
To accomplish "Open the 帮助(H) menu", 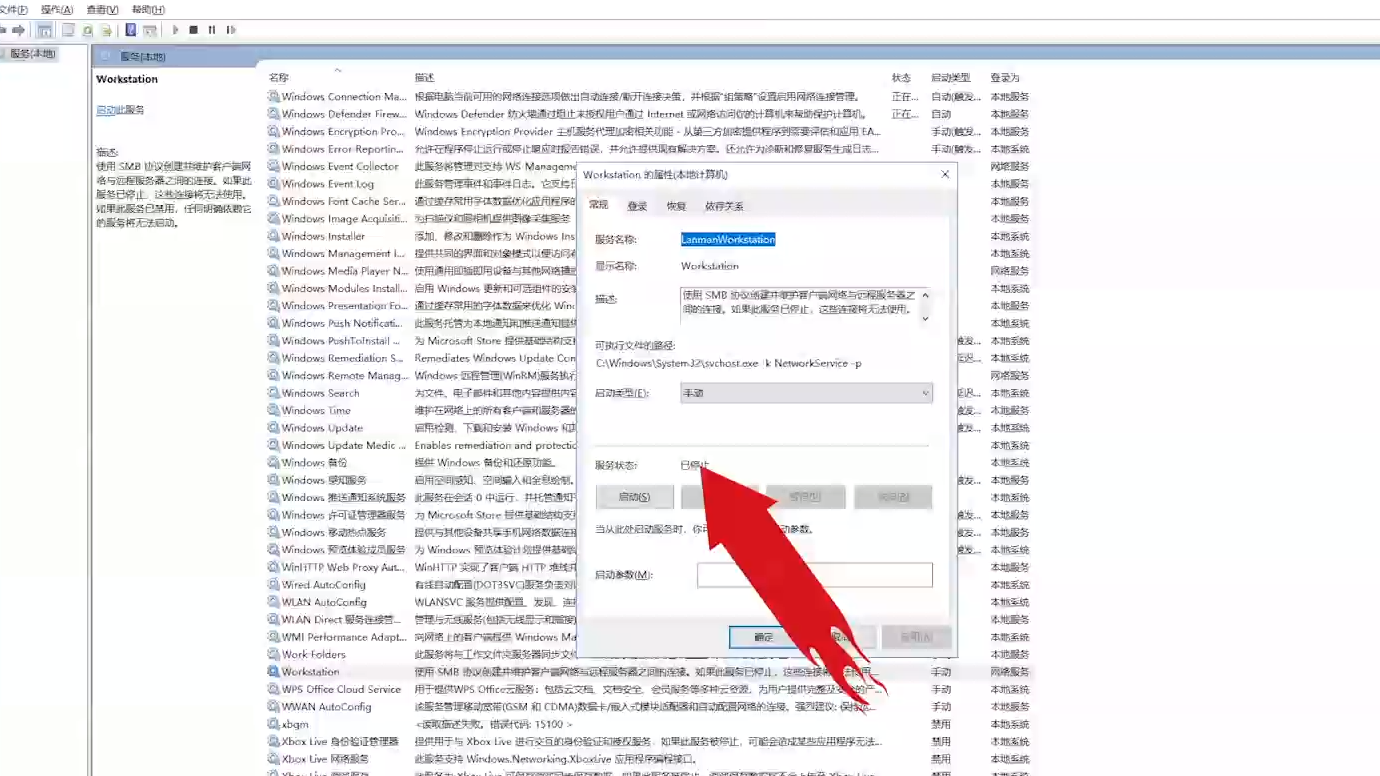I will [x=148, y=10].
